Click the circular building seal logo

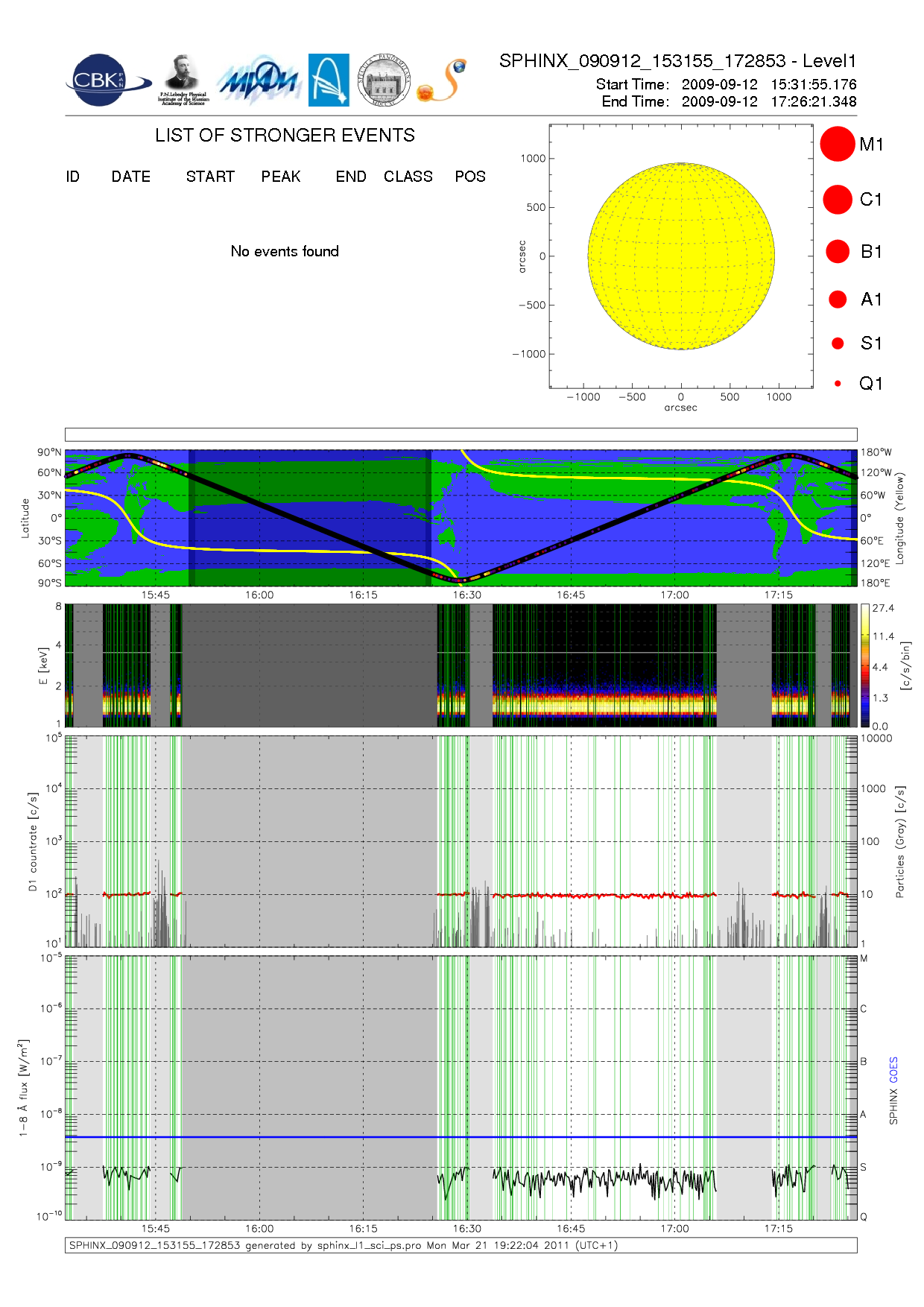coord(384,80)
